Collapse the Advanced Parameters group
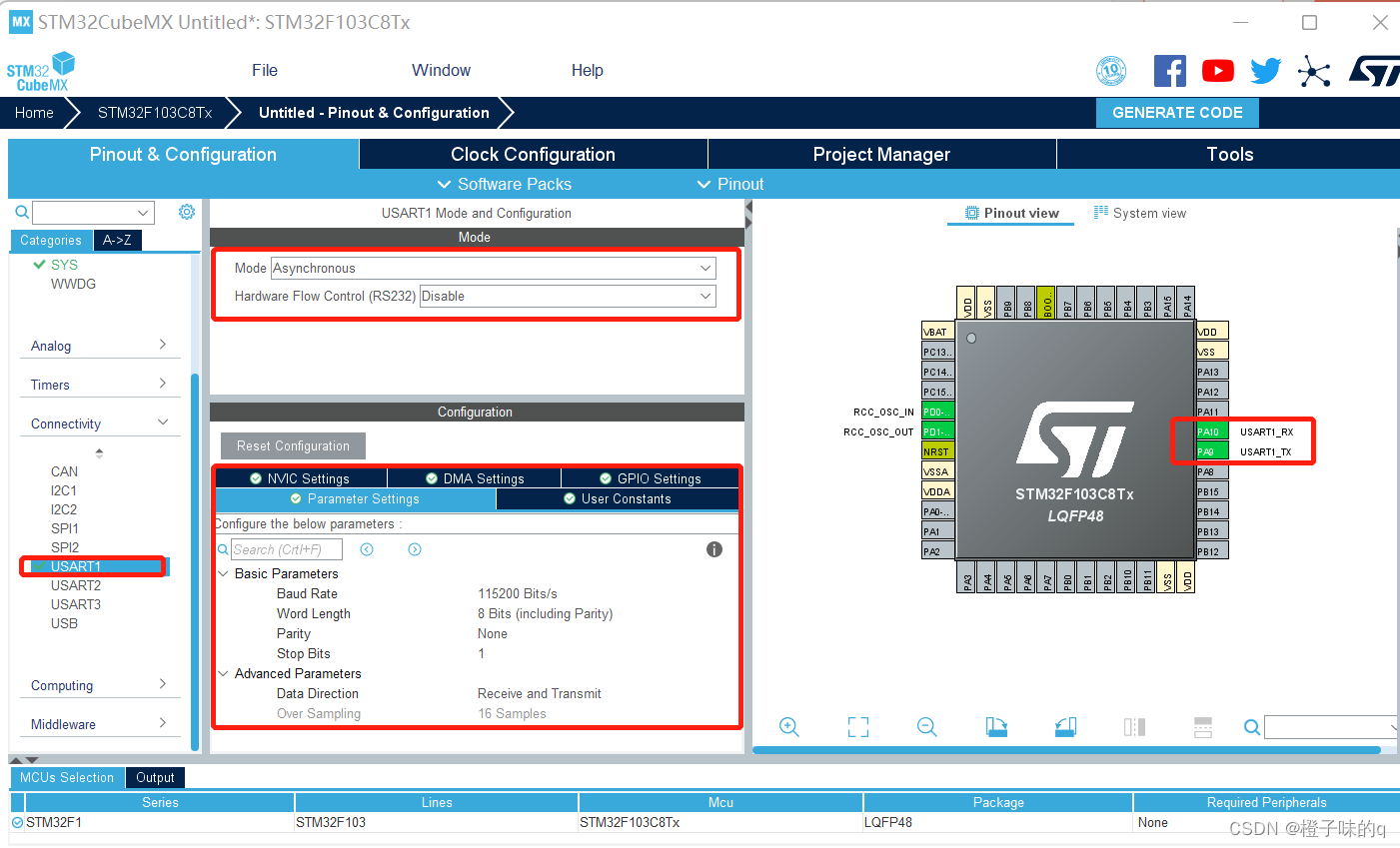The width and height of the screenshot is (1400, 848). tap(224, 673)
